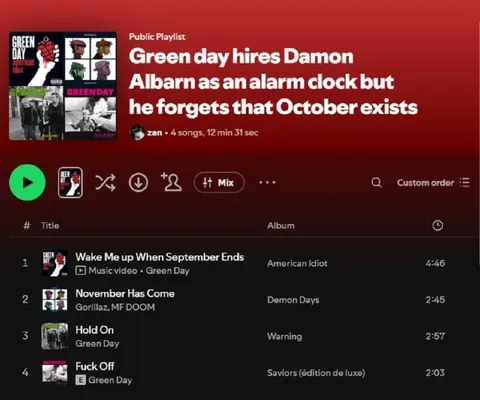Click the Music video icon on track 1
Viewport: 480px width, 400px height.
coord(80,270)
